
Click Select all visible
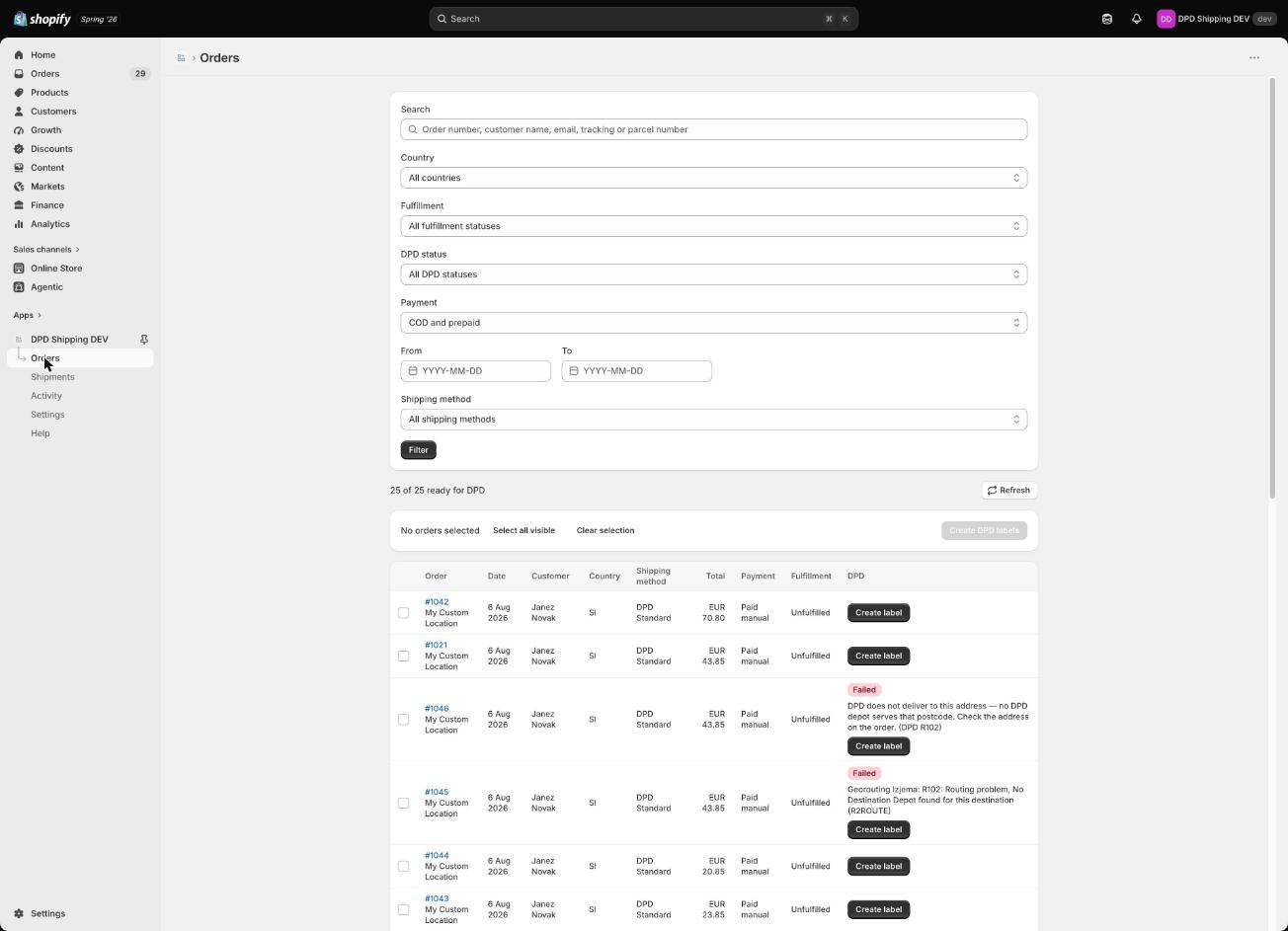tap(523, 531)
